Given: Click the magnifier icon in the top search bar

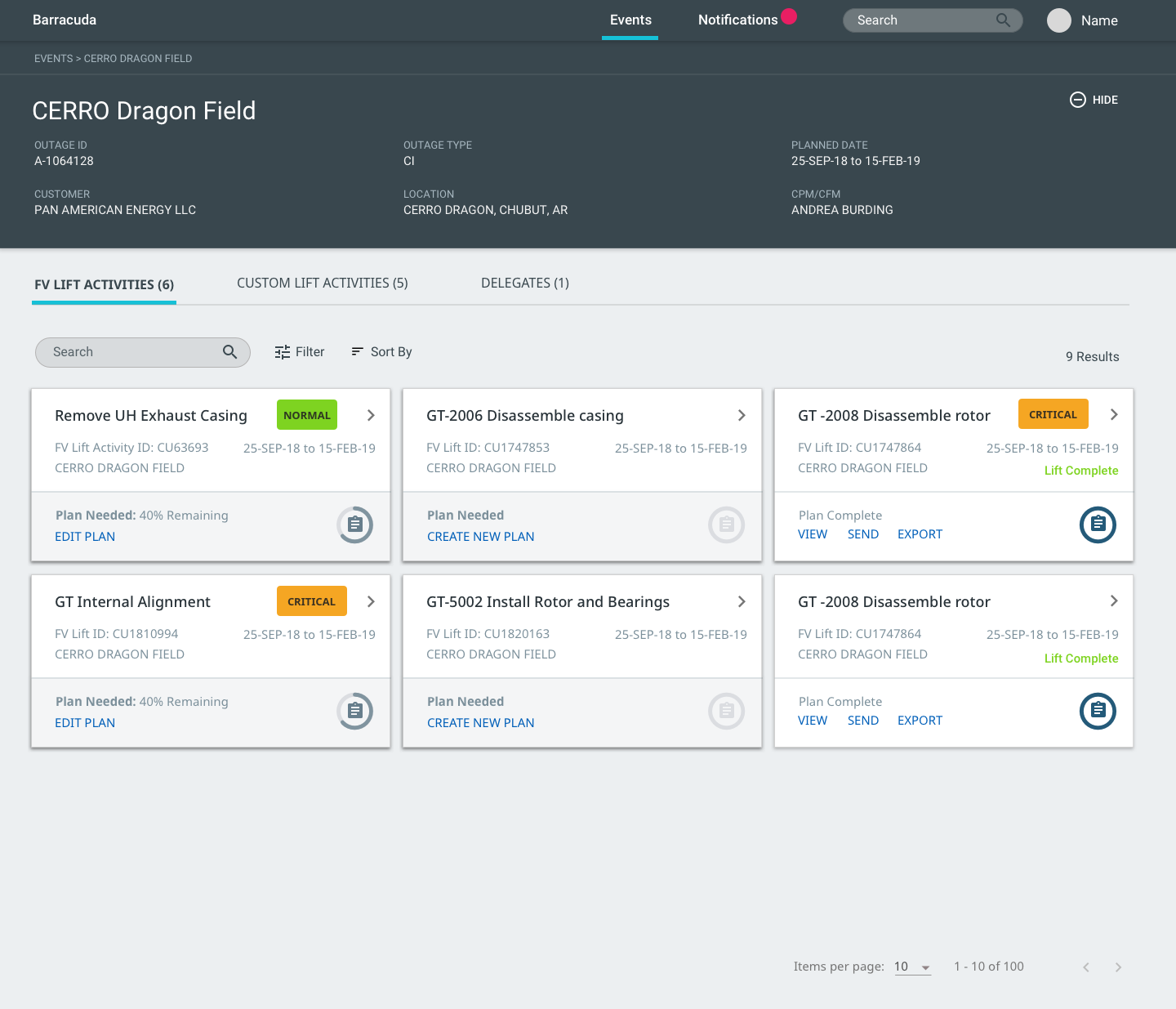Looking at the screenshot, I should tap(1003, 20).
